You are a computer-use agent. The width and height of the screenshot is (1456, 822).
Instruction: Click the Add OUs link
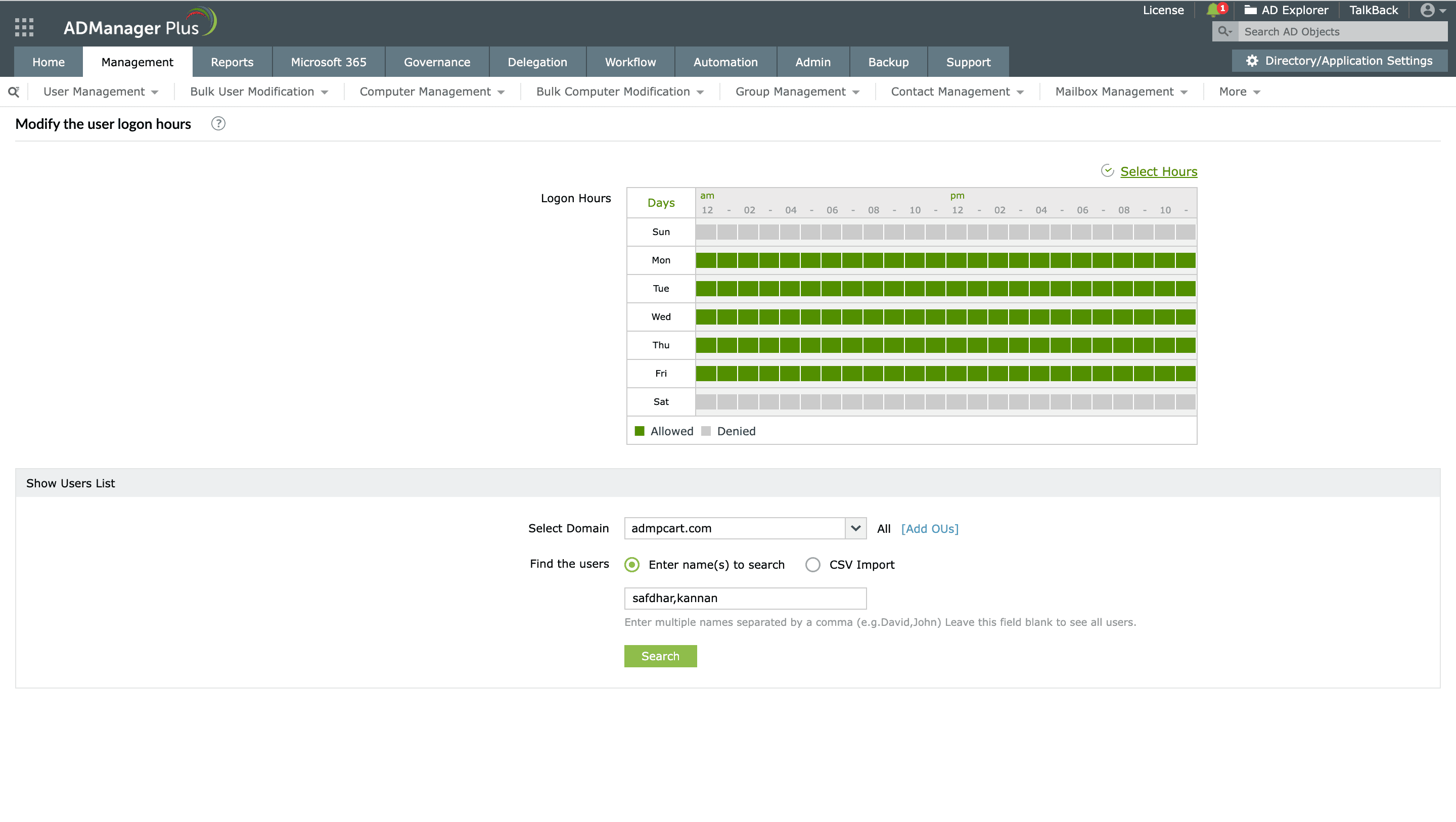tap(930, 529)
